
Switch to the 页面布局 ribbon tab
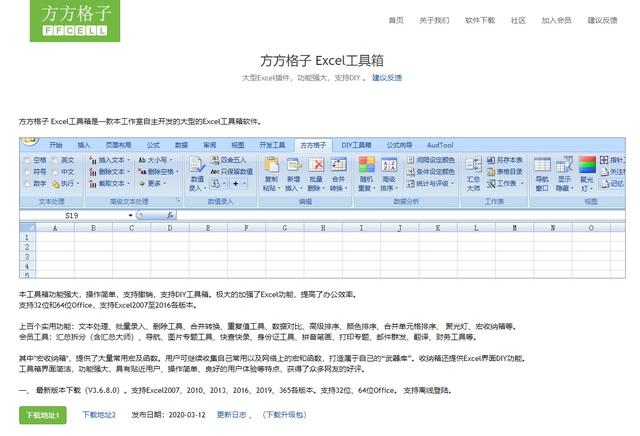tap(118, 145)
